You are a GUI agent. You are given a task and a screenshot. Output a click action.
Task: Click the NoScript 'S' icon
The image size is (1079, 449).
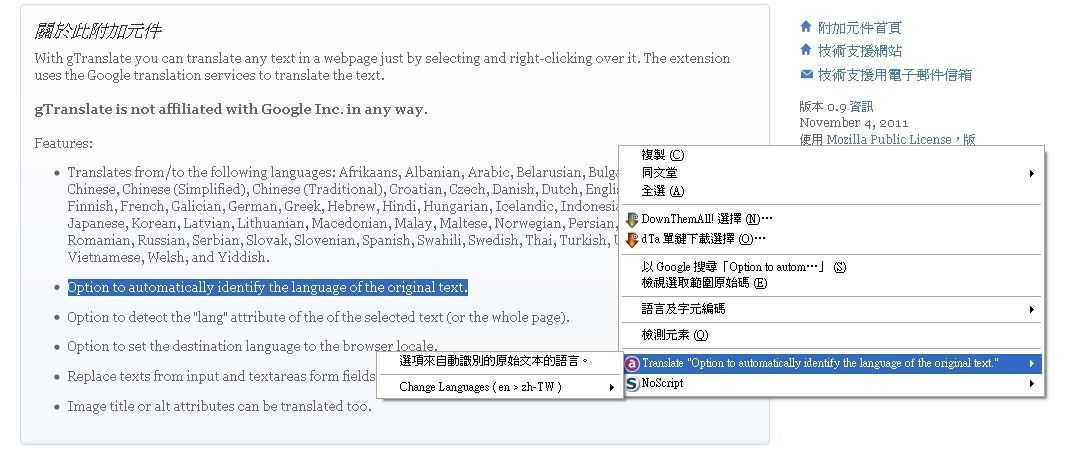(632, 384)
